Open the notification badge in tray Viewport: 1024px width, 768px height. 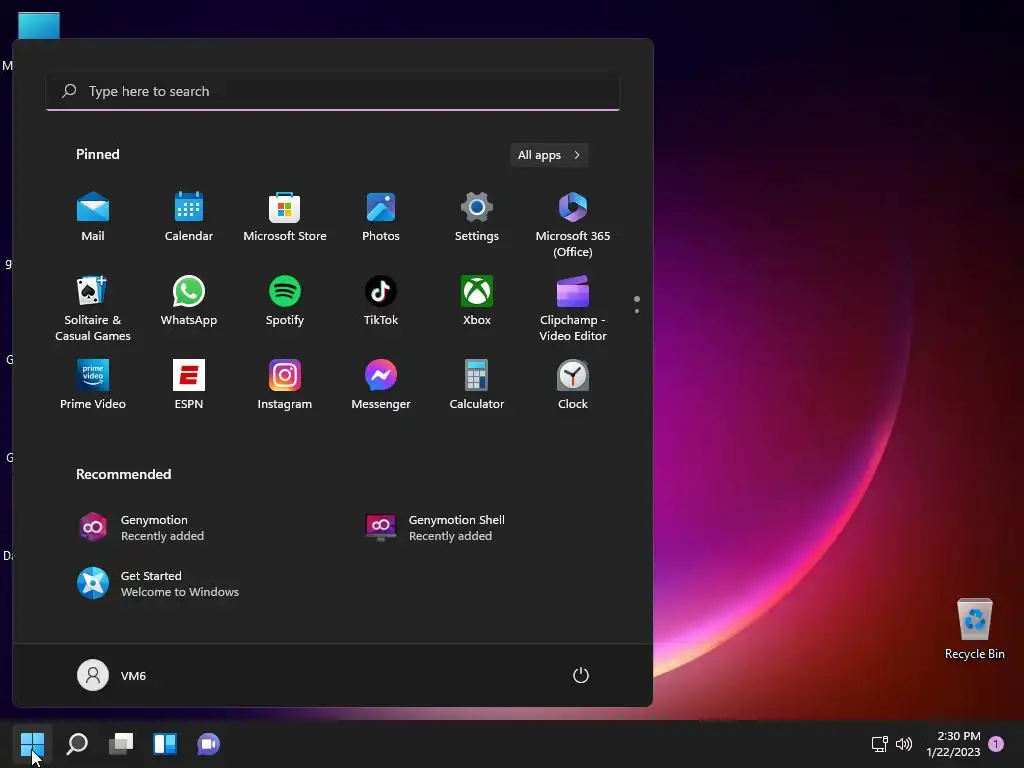coord(996,744)
